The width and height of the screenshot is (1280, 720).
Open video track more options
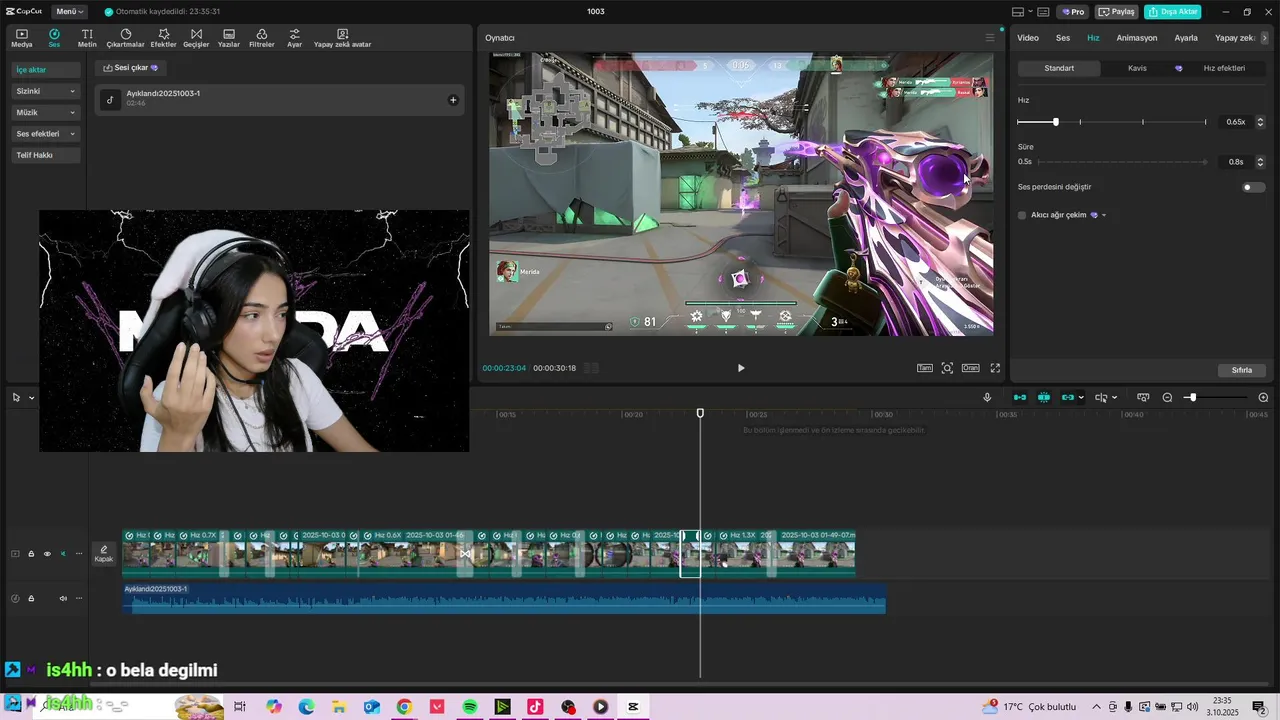[x=79, y=554]
